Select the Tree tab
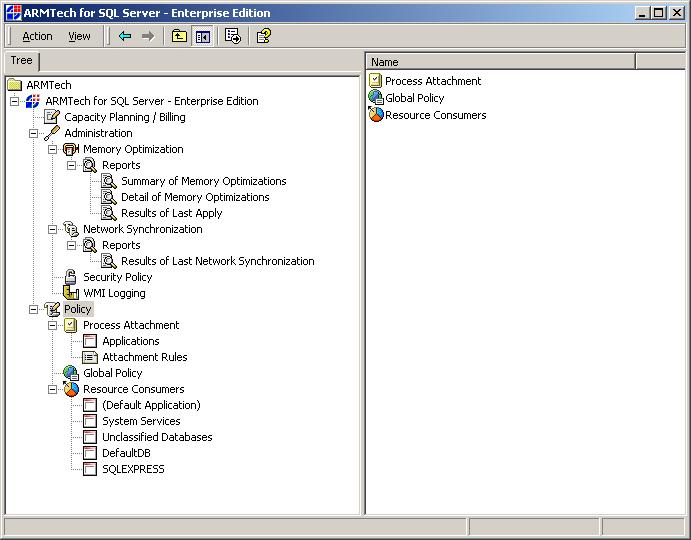Viewport: 691px width, 540px height. click(21, 60)
